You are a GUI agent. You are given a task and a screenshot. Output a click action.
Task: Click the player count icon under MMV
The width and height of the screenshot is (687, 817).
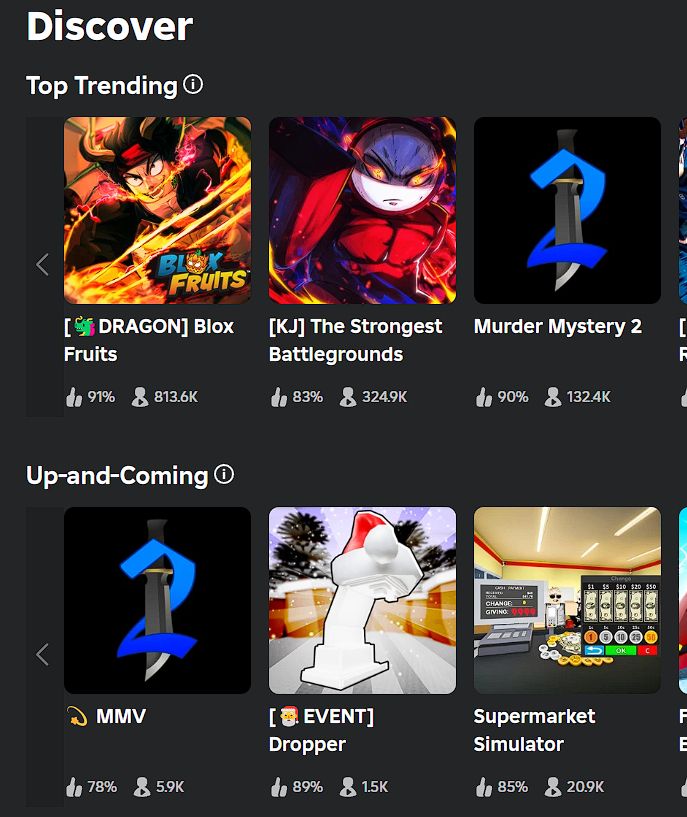pyautogui.click(x=142, y=787)
